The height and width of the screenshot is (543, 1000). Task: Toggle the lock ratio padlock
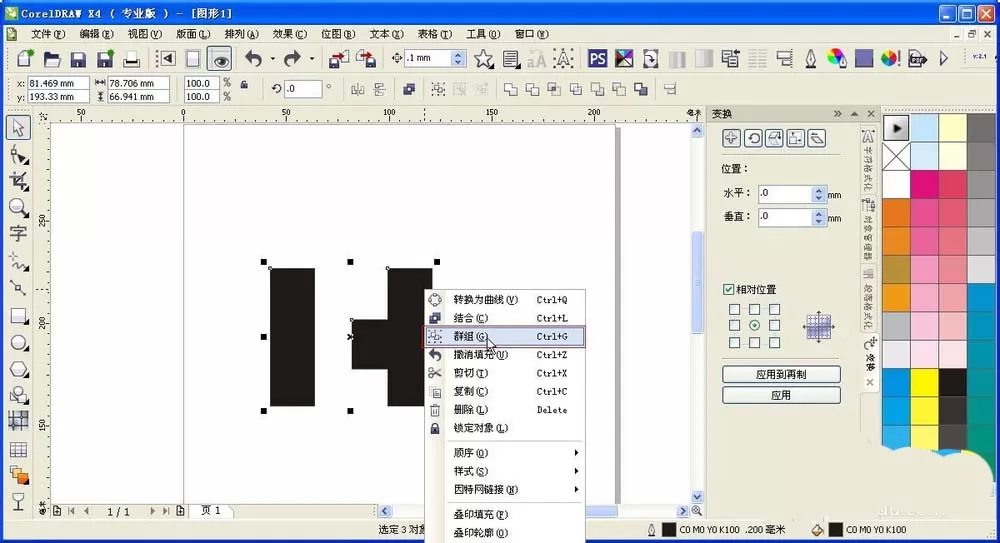pyautogui.click(x=244, y=84)
